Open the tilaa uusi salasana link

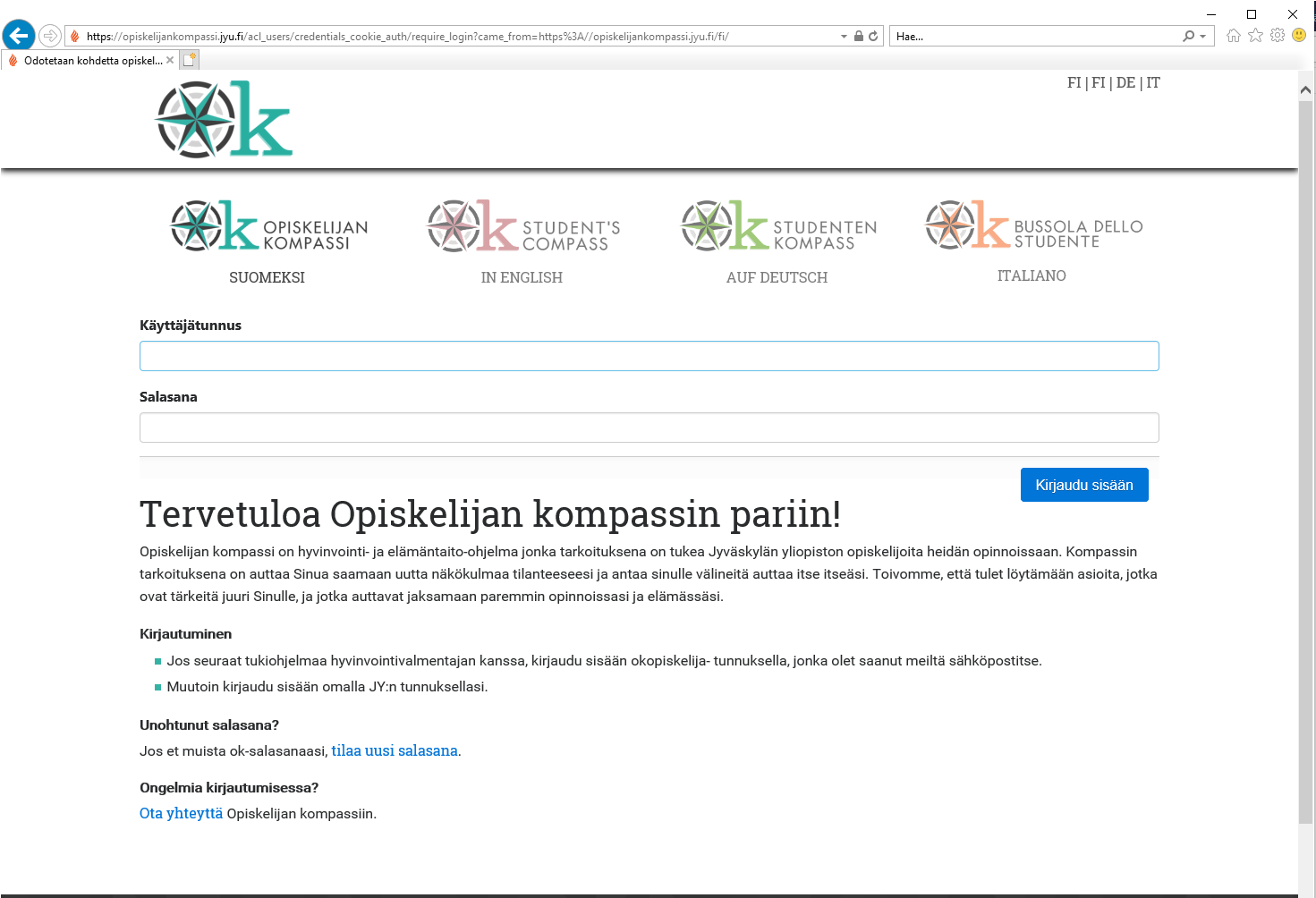point(395,750)
